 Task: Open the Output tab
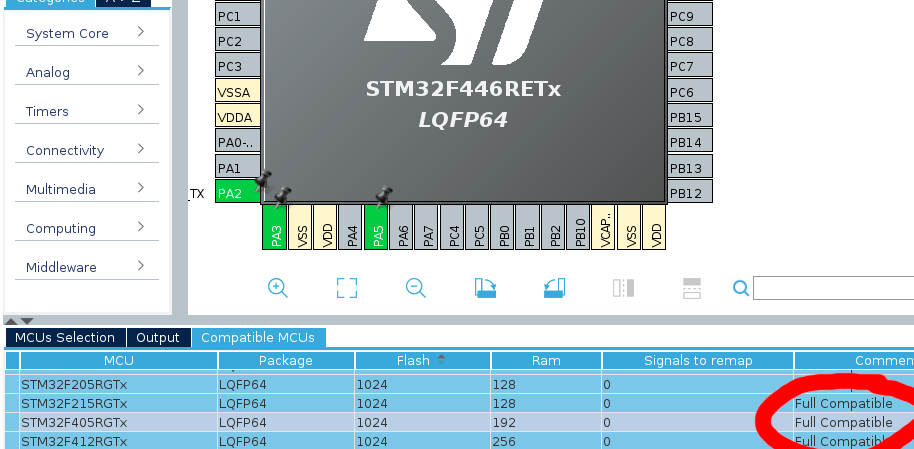(158, 338)
